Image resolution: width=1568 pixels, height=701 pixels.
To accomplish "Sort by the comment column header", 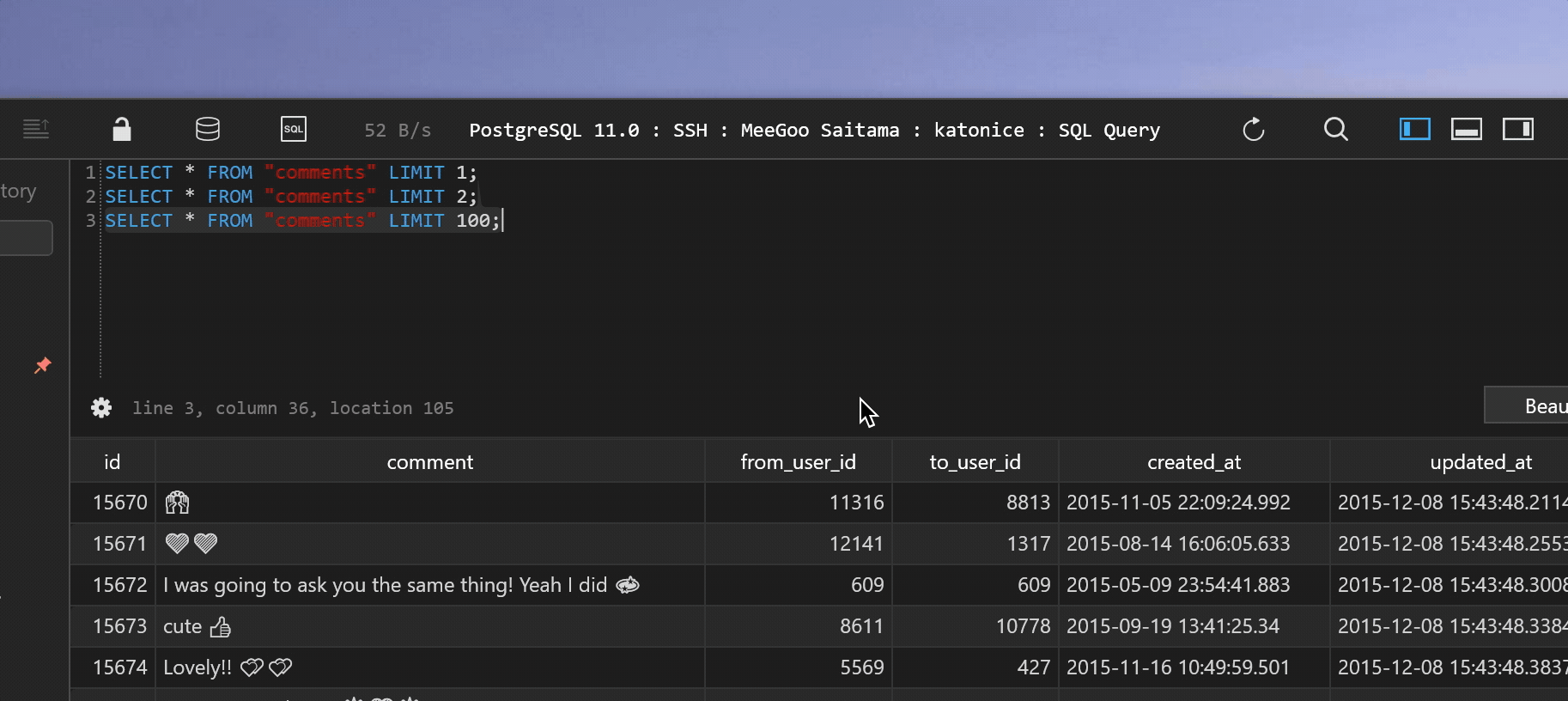I will 430,462.
